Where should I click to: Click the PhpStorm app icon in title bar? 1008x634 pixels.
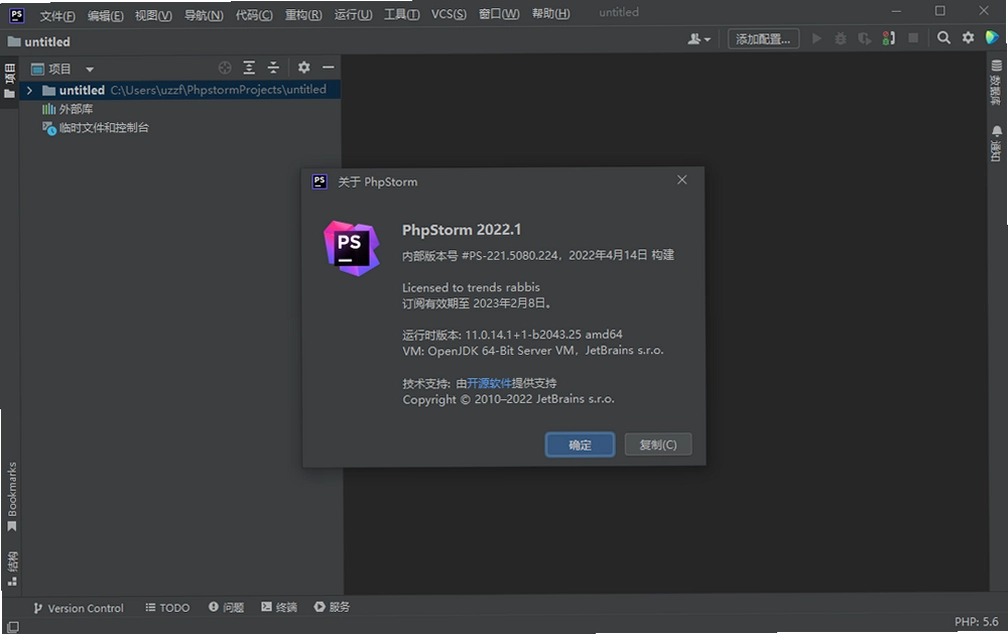coord(17,15)
